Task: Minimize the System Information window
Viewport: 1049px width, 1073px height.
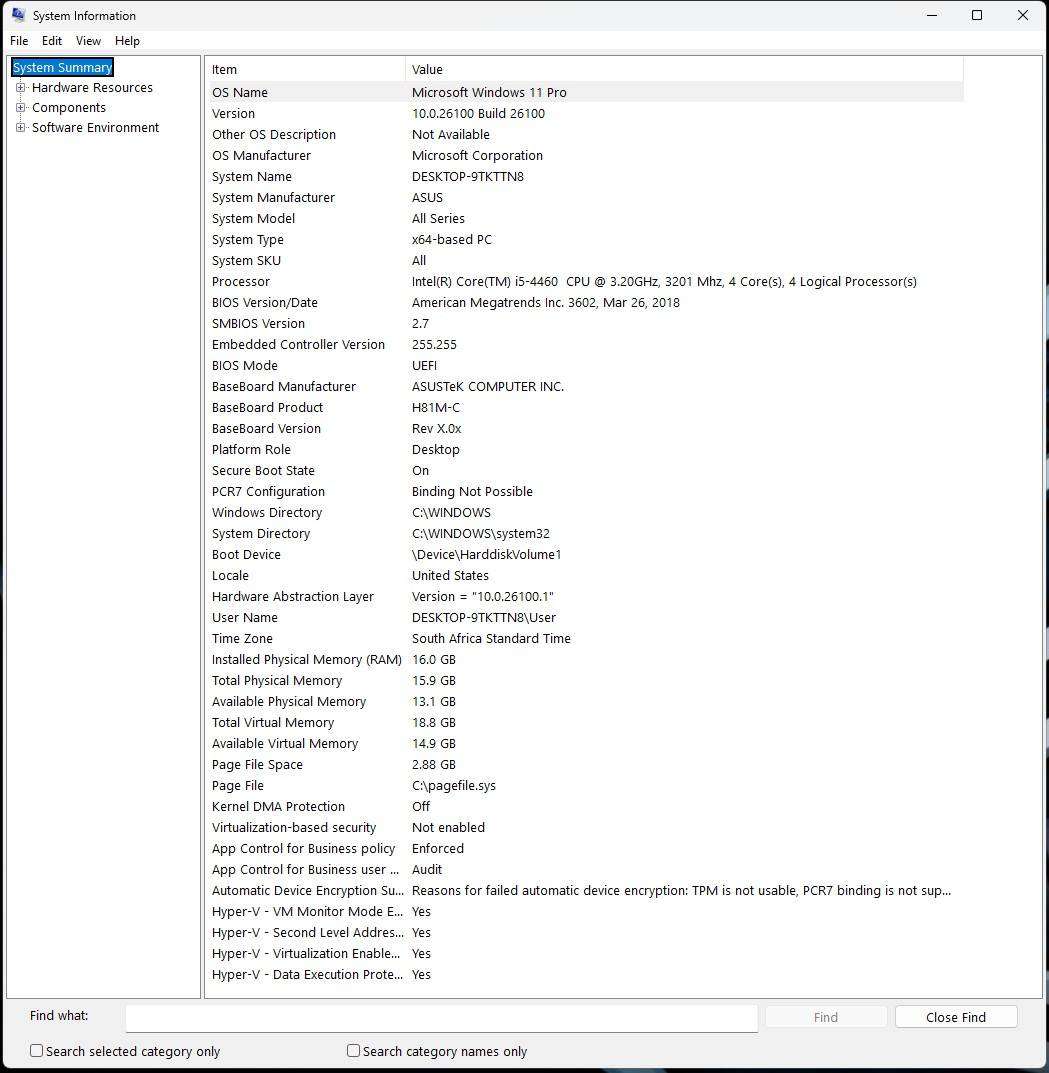Action: coord(931,15)
